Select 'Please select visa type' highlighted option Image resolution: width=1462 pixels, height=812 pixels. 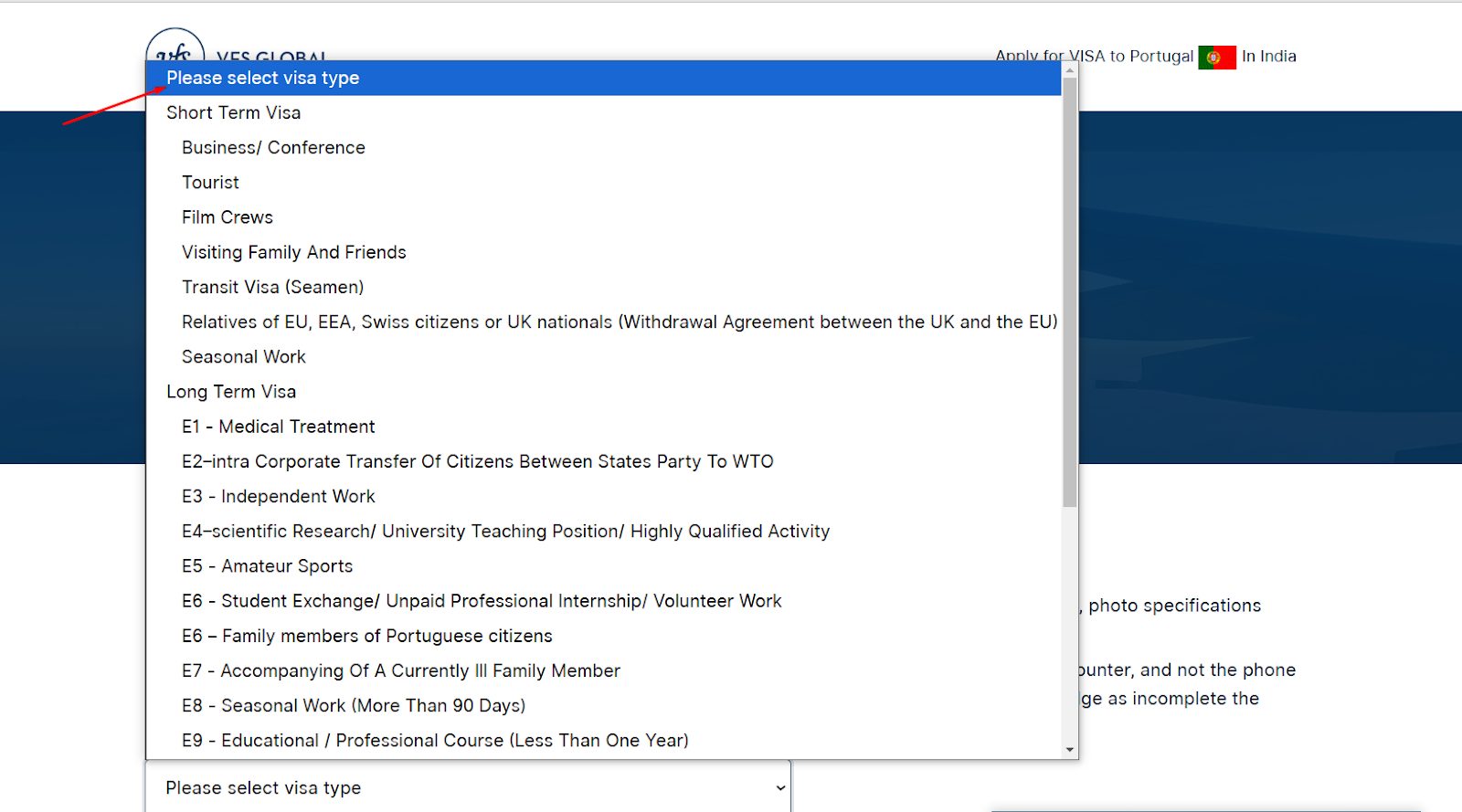[x=603, y=78]
